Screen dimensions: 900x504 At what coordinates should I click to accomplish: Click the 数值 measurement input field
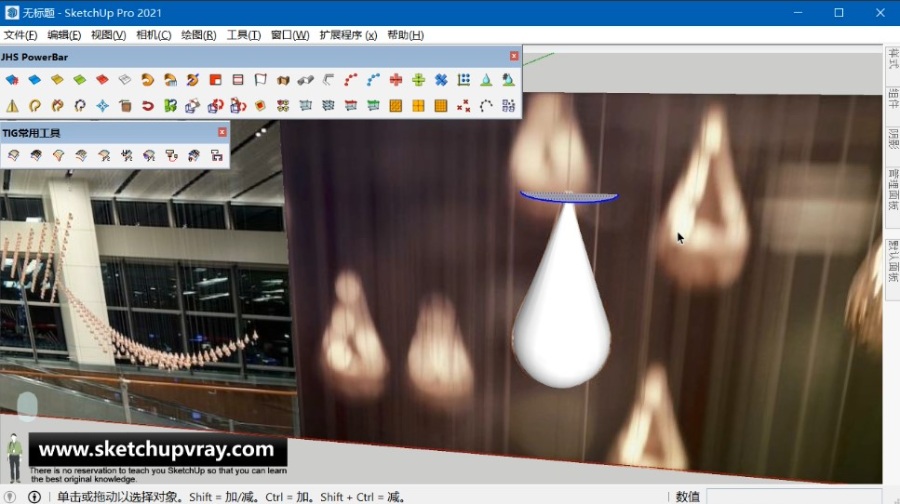coord(794,497)
